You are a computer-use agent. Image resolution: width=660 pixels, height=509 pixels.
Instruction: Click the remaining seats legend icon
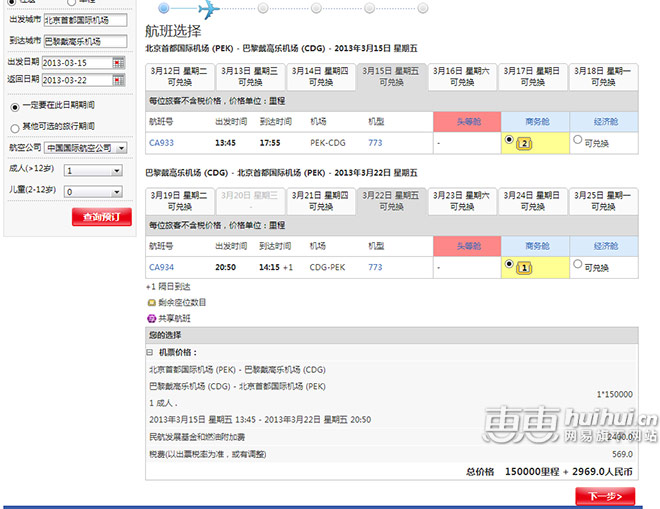pyautogui.click(x=152, y=303)
